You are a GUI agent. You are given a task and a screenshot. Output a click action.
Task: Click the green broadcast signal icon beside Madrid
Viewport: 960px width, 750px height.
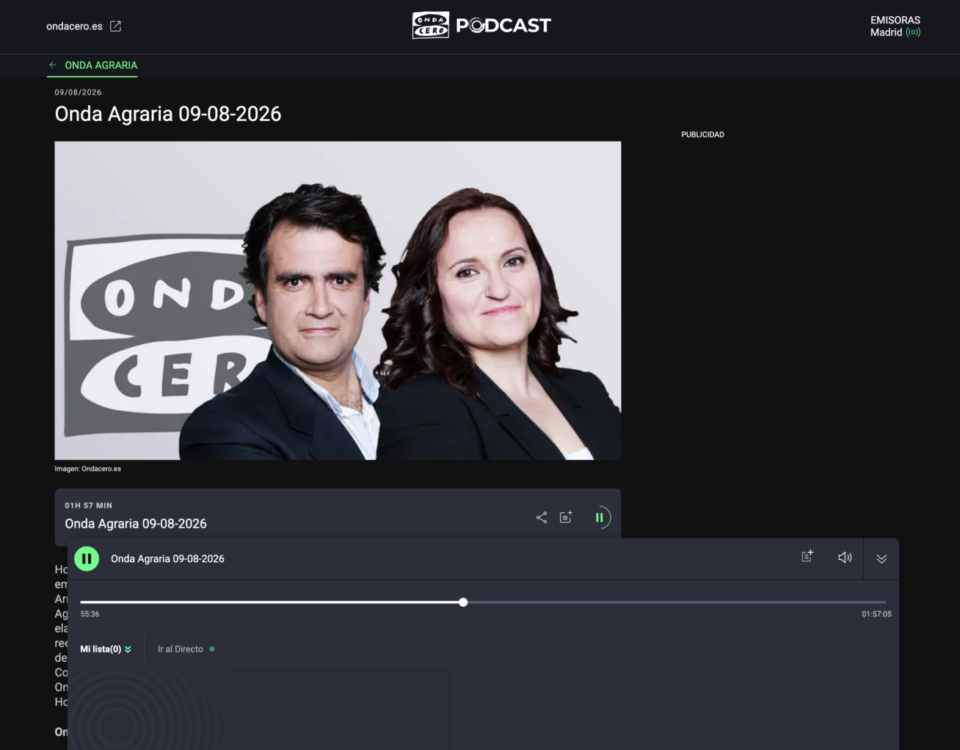click(x=913, y=32)
